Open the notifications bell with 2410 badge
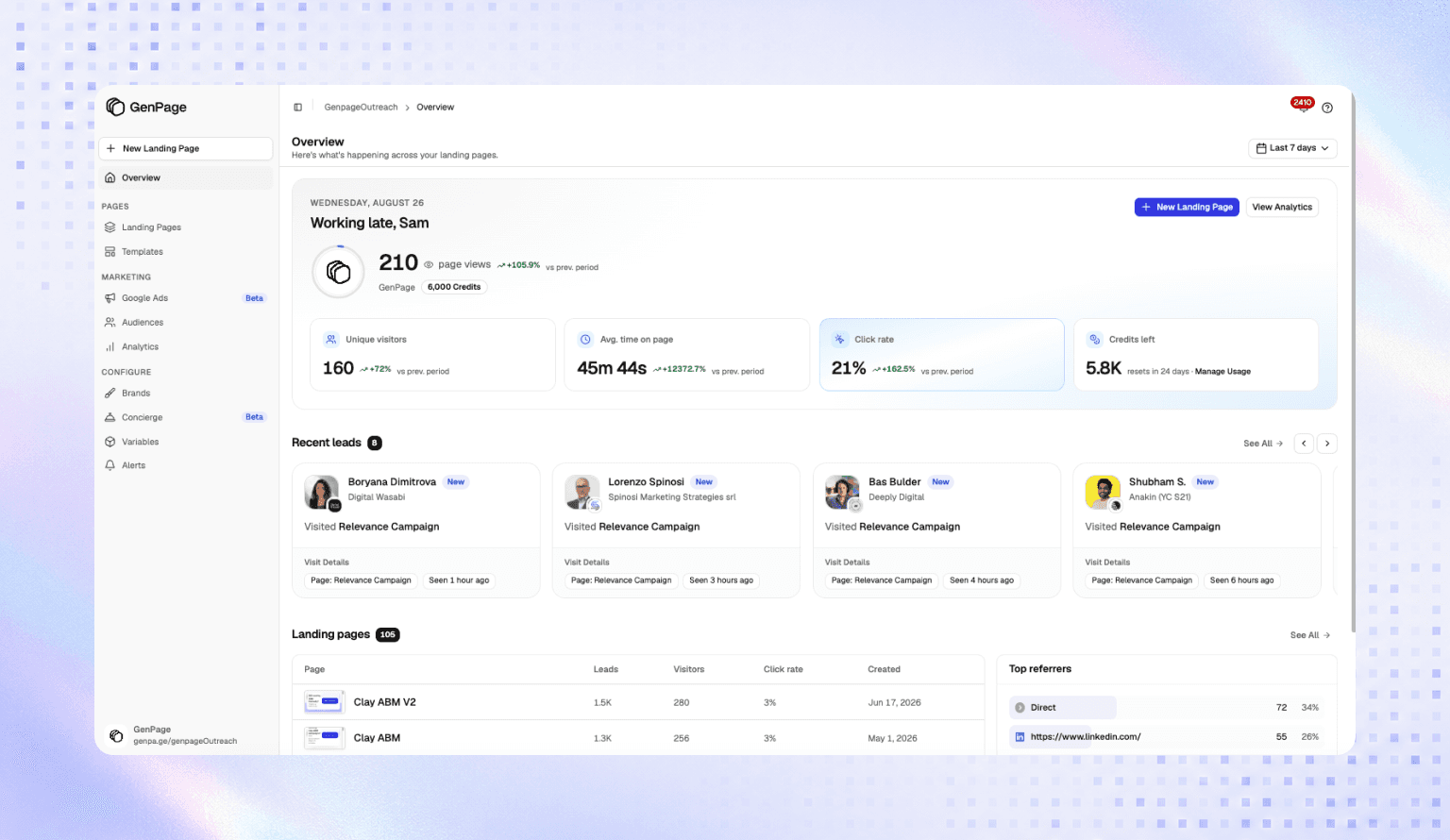This screenshot has height=840, width=1450. (1304, 106)
